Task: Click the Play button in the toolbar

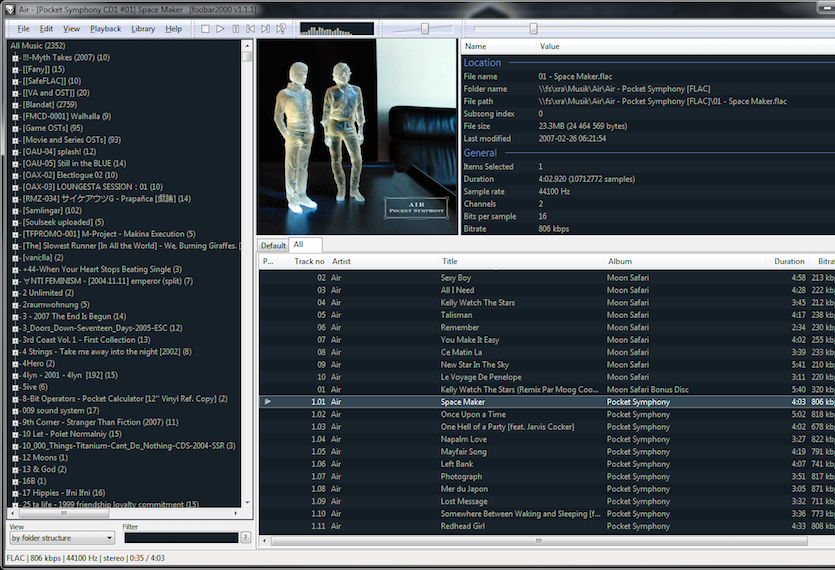Action: click(220, 29)
